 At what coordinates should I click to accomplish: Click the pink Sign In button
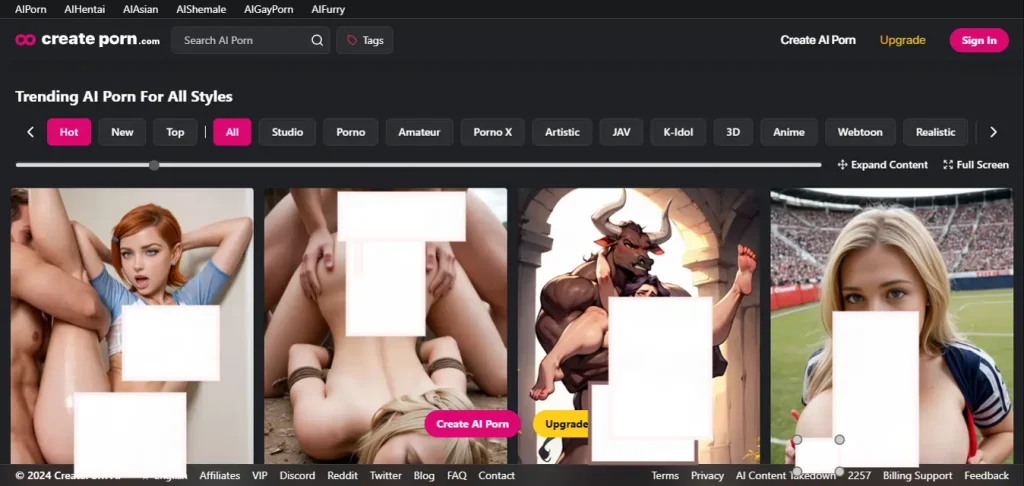pyautogui.click(x=979, y=40)
